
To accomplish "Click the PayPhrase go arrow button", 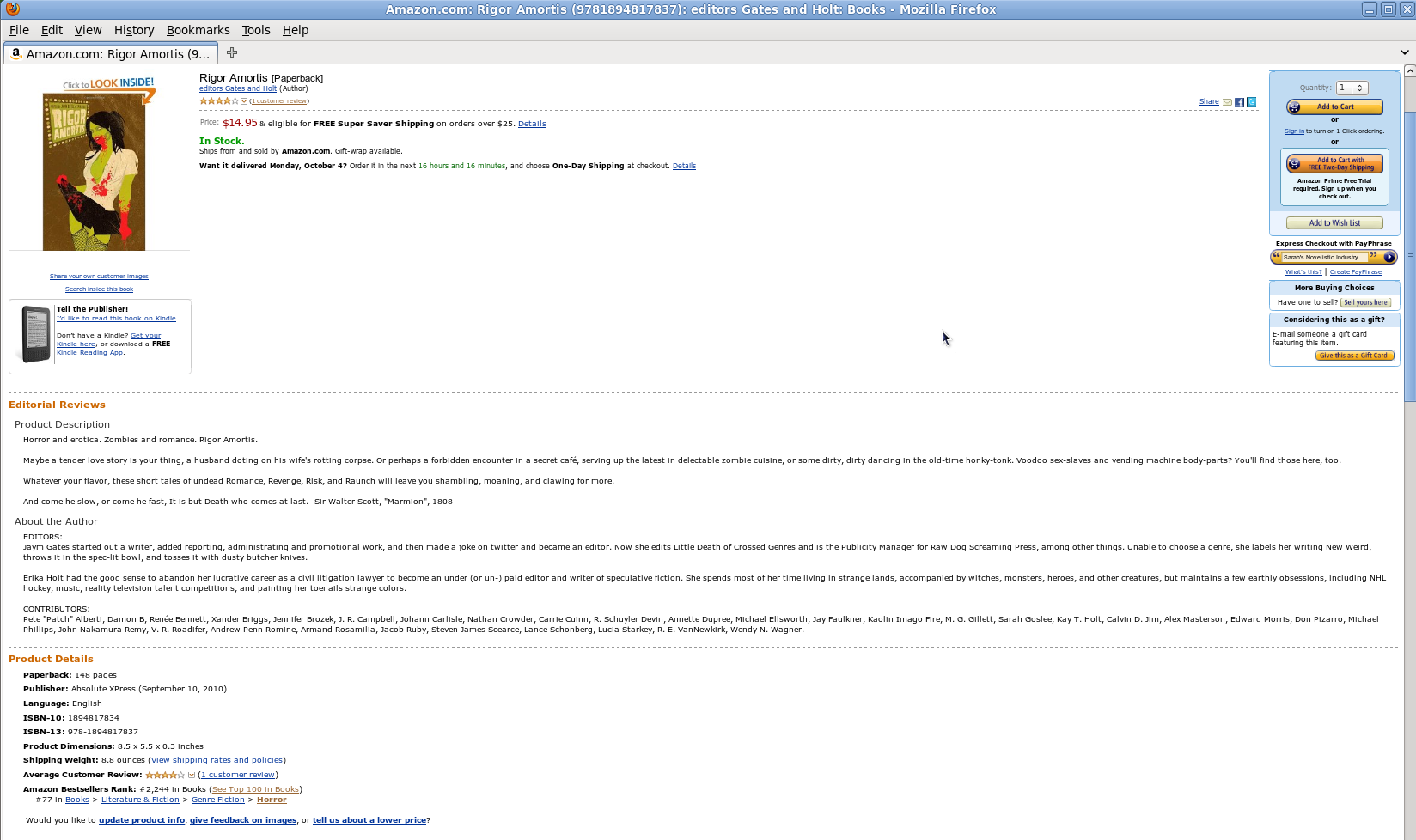I will coord(1389,257).
